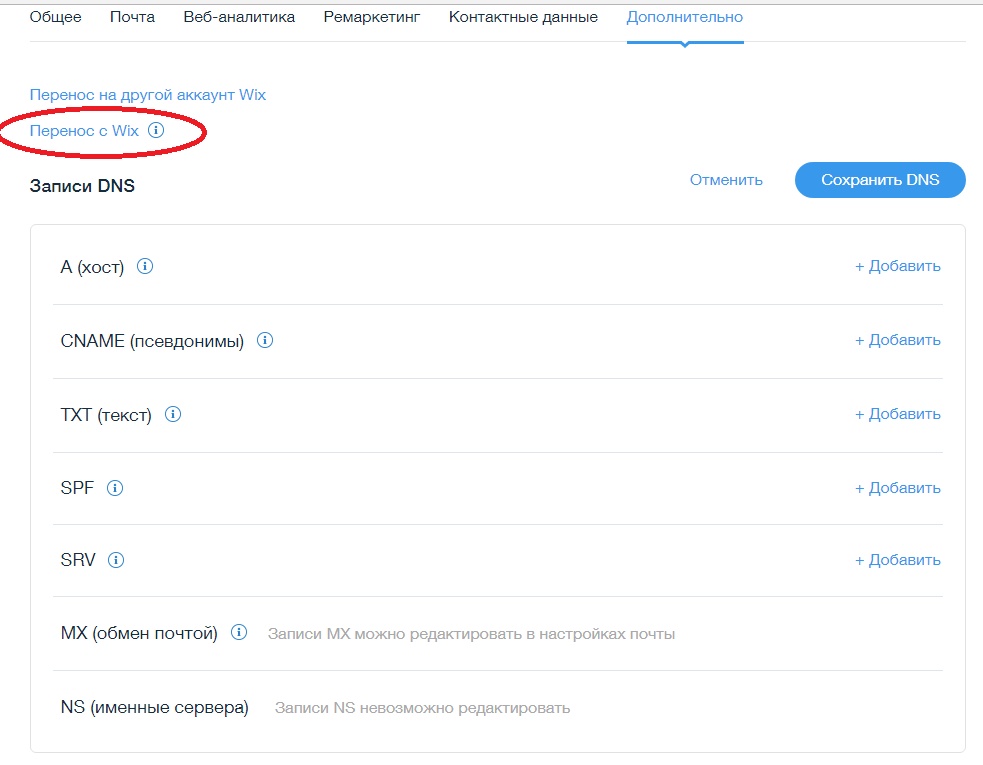983x765 pixels.
Task: Select the SRV label
Action: (78, 560)
